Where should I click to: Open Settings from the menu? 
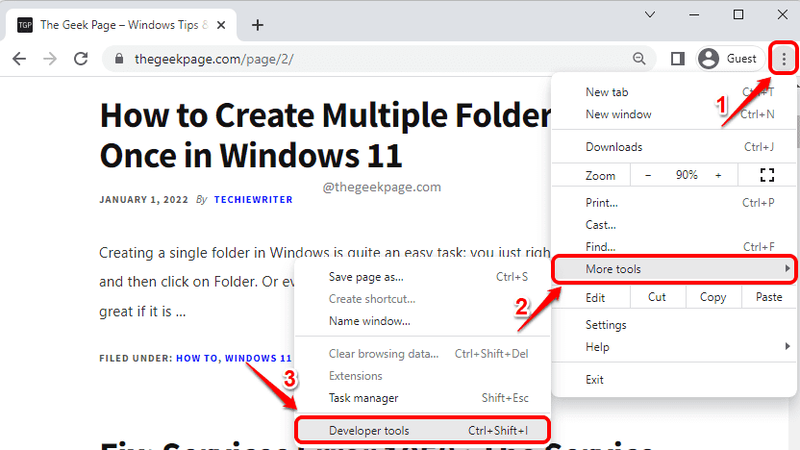click(x=673, y=325)
